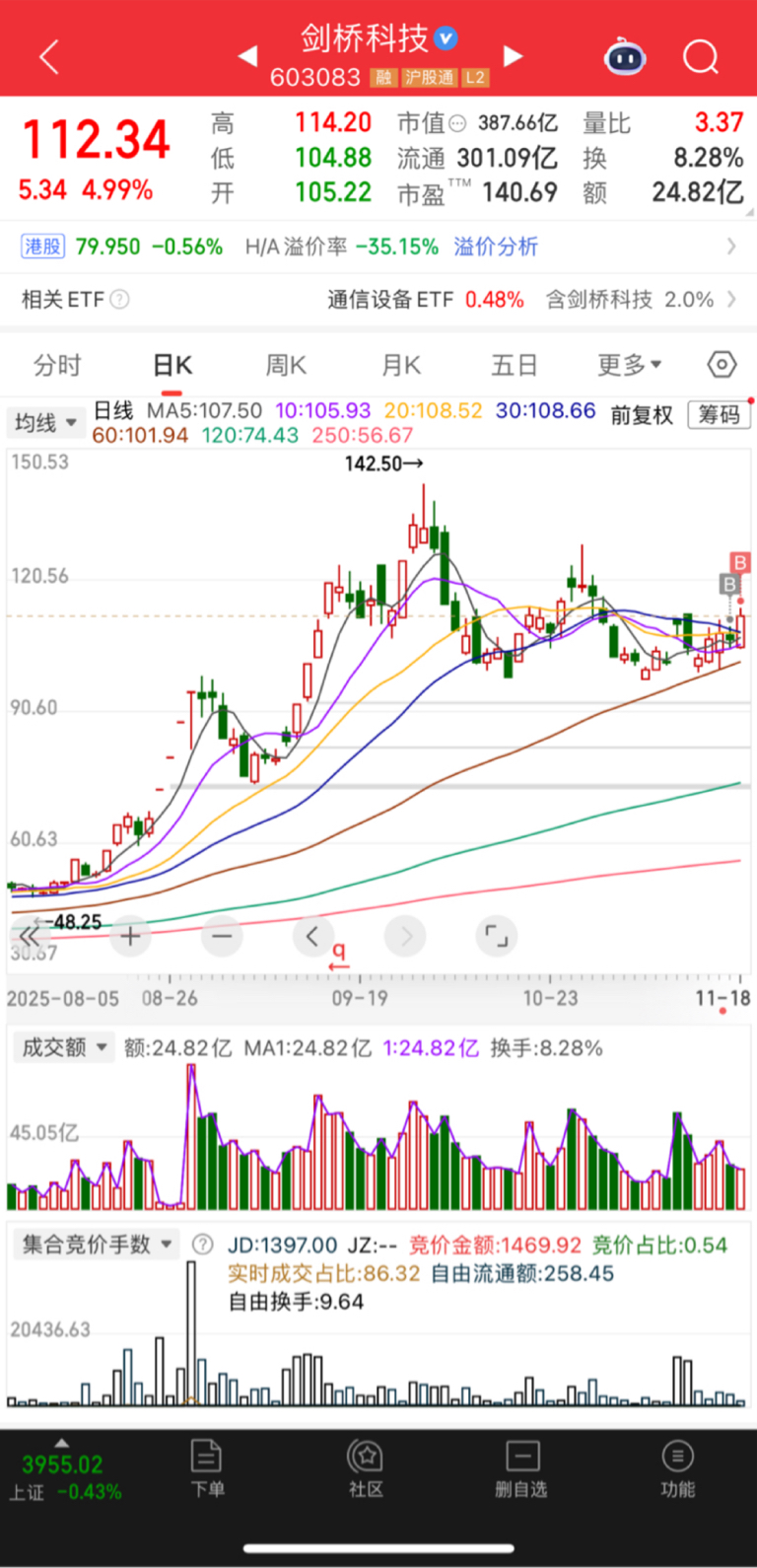This screenshot has height=1568, width=757.
Task: Tap the 自由换手:9.64 text
Action: pyautogui.click(x=296, y=1302)
